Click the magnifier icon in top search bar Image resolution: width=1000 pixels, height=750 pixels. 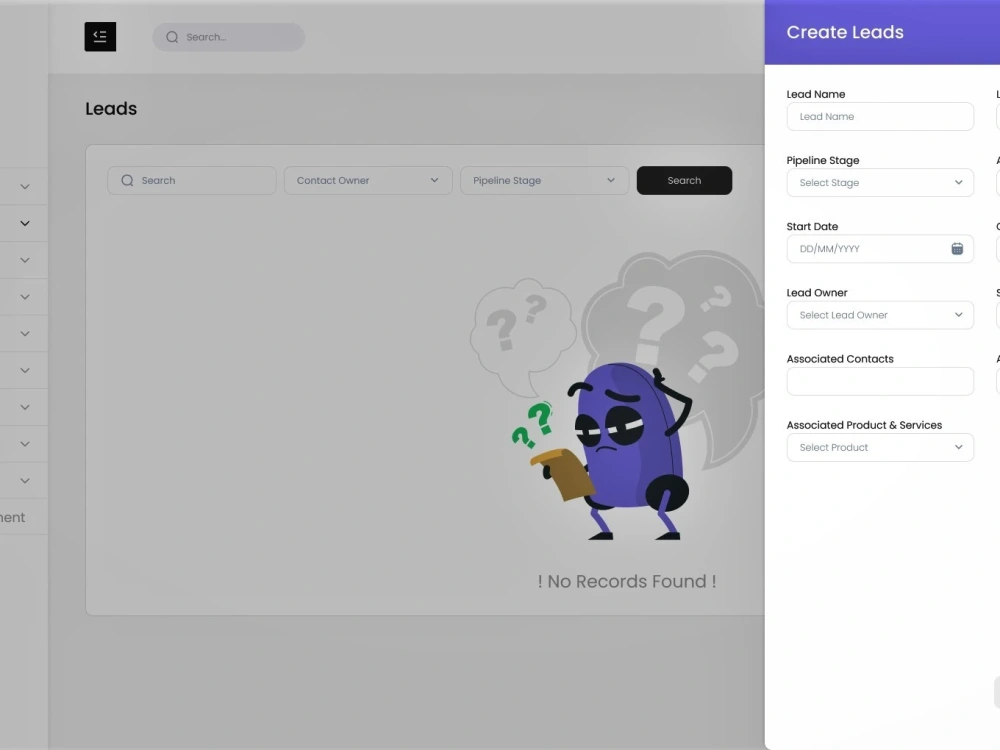coord(172,37)
